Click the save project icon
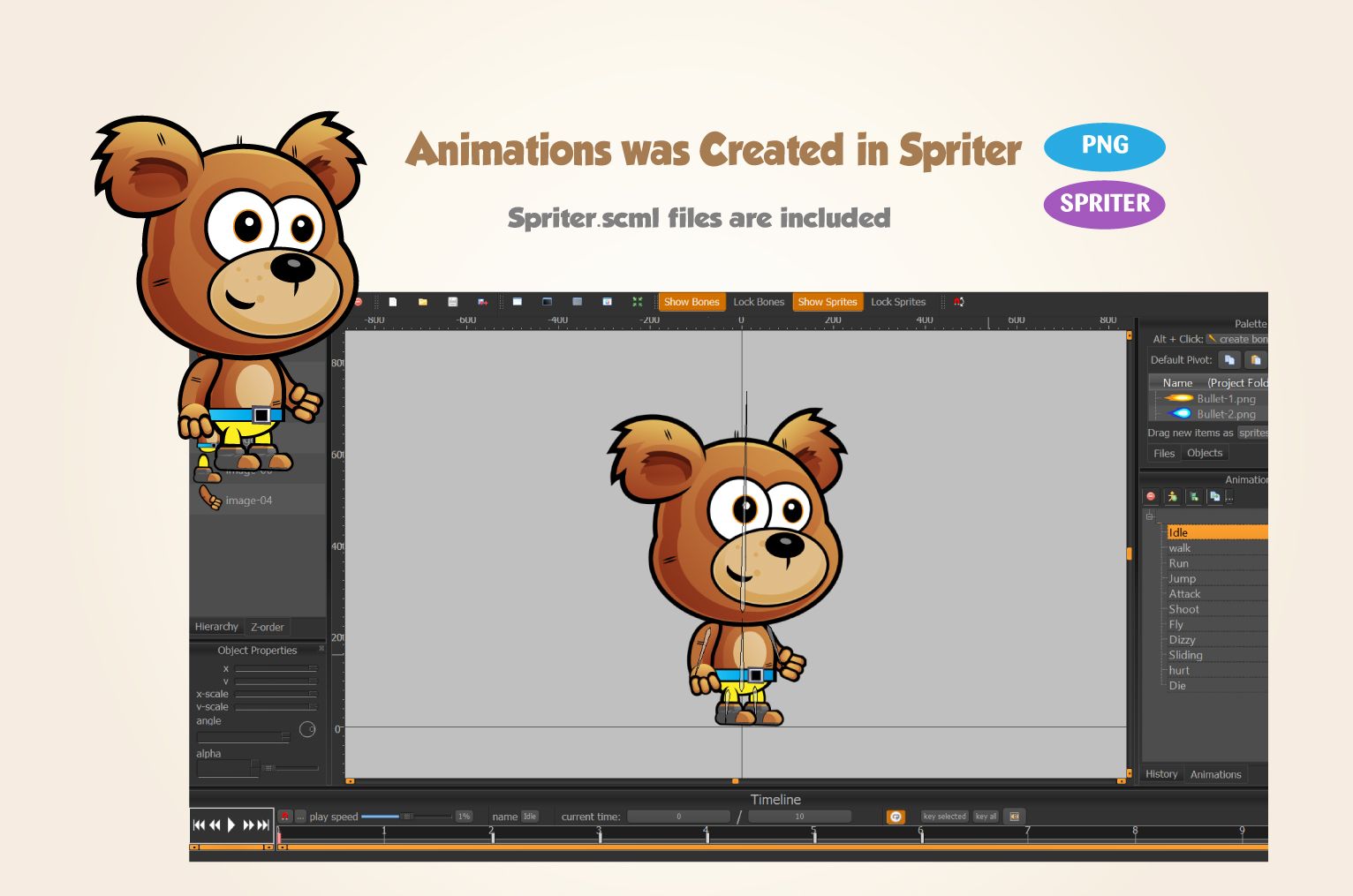 [x=453, y=303]
